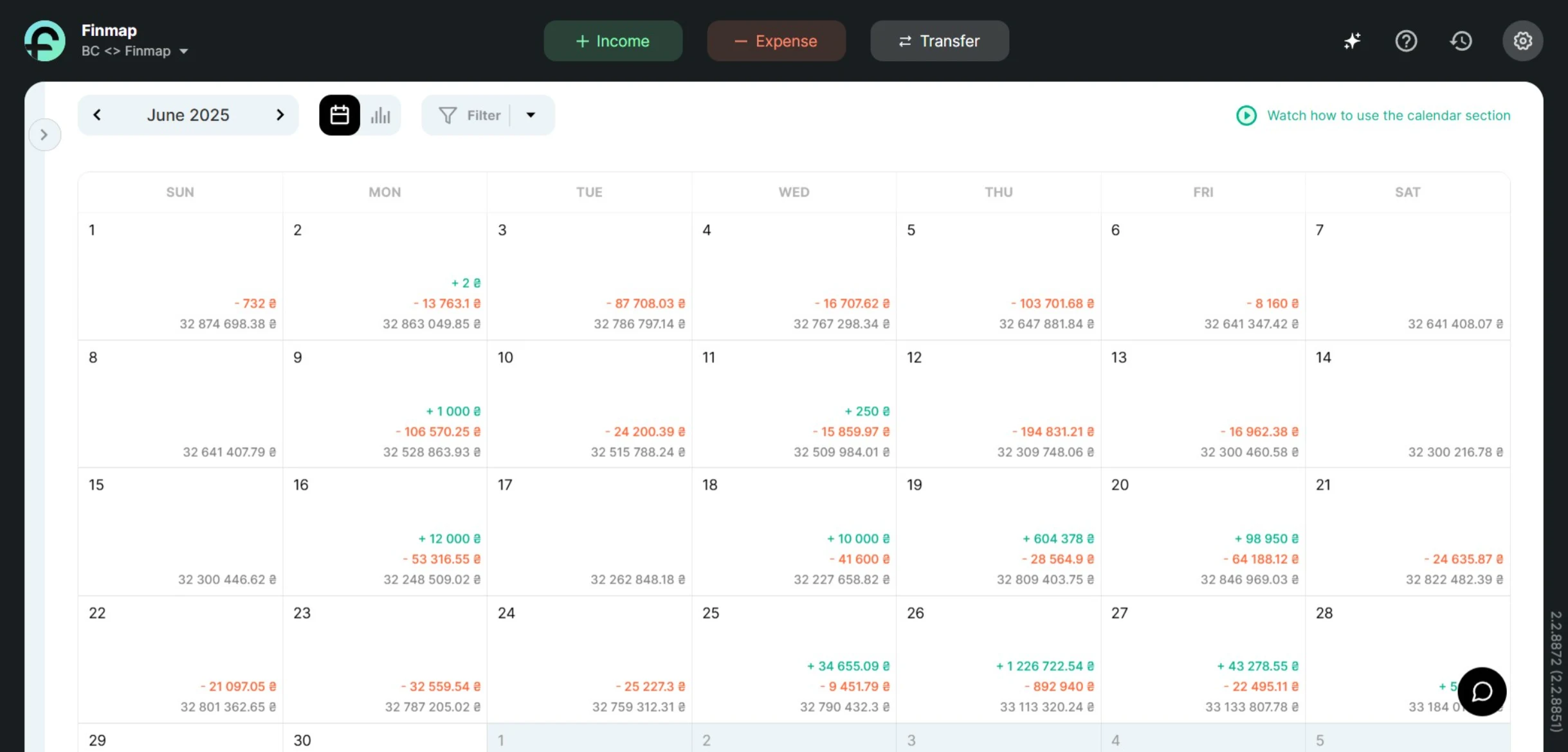Create a Transfer
Screen dimensions: 1568x752
(x=938, y=40)
